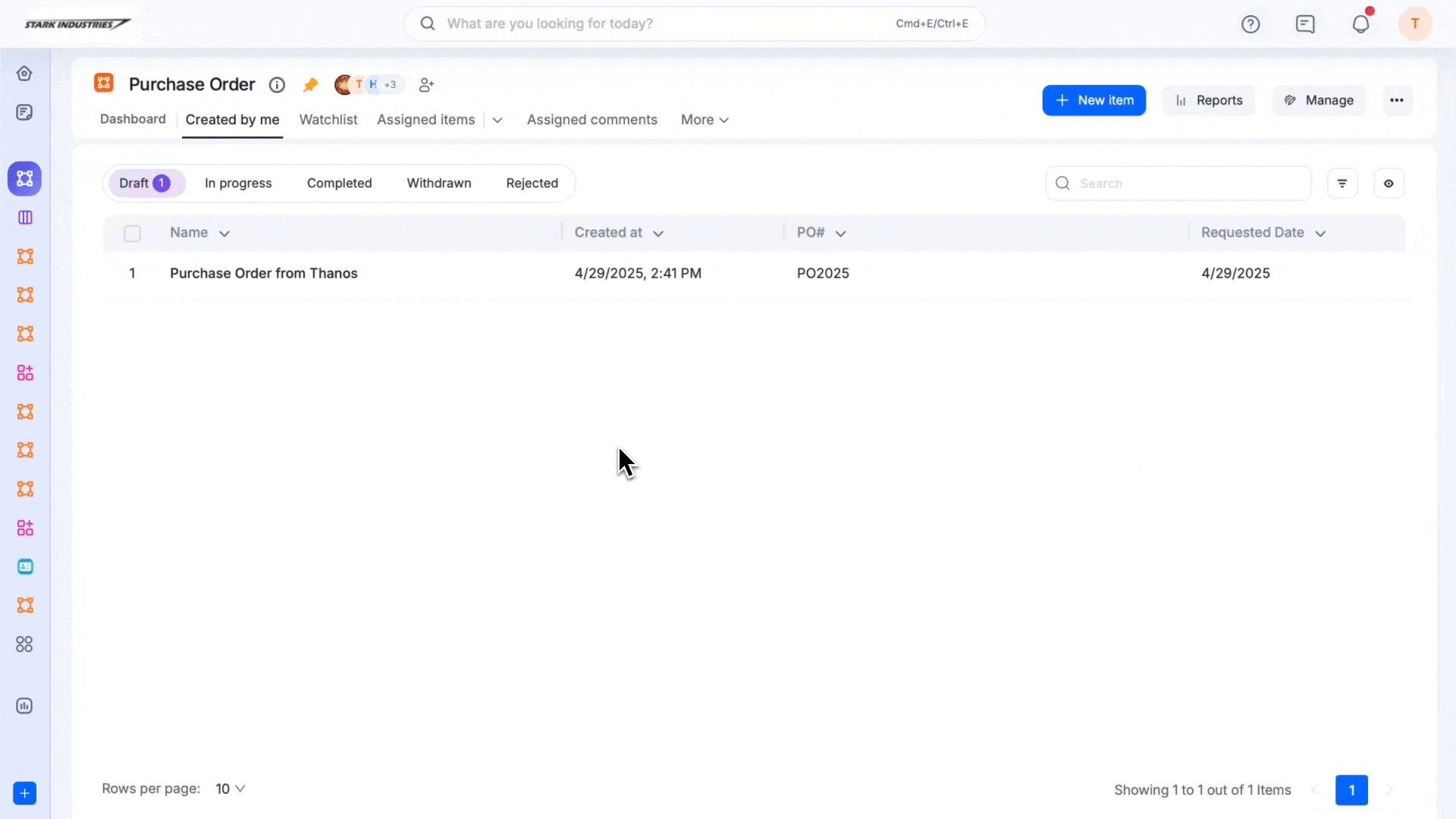1456x819 pixels.
Task: Open the home icon in left sidebar
Action: [x=24, y=74]
